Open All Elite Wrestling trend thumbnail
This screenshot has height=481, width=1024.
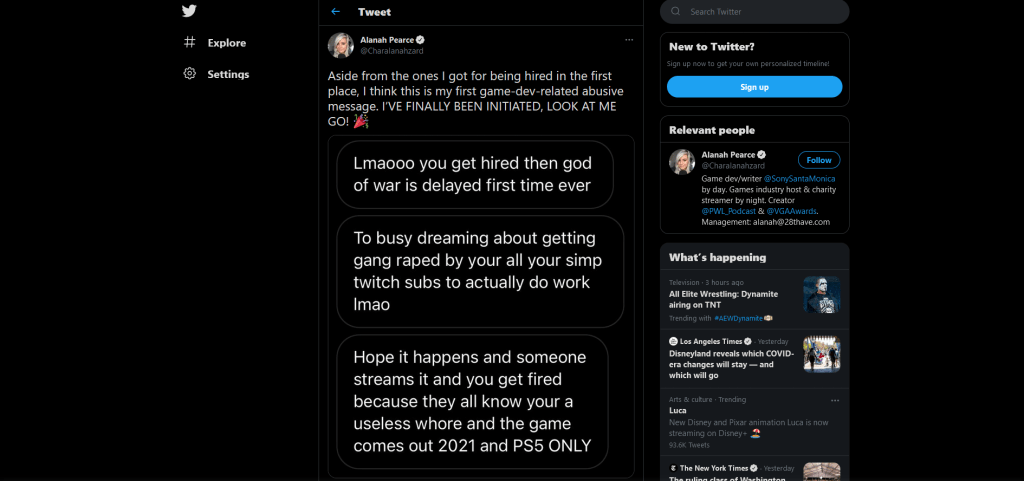tap(821, 294)
